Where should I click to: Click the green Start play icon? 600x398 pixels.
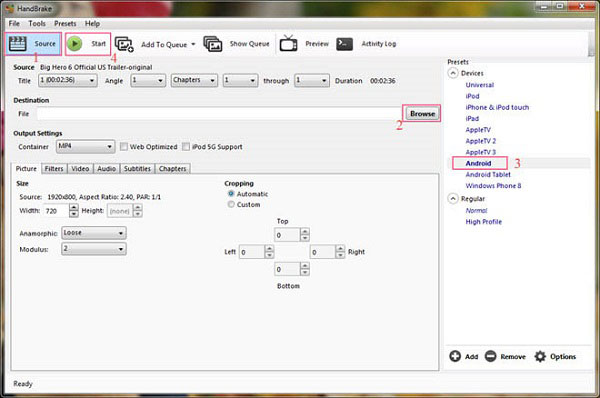pos(75,44)
